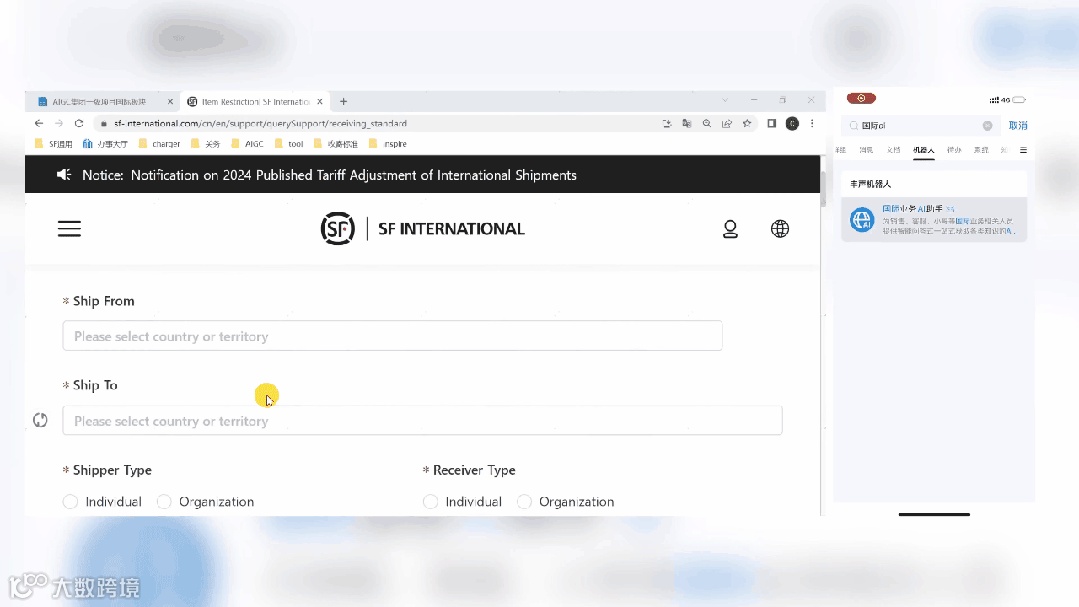Switch to the 文档 tab on phone

pos(893,150)
